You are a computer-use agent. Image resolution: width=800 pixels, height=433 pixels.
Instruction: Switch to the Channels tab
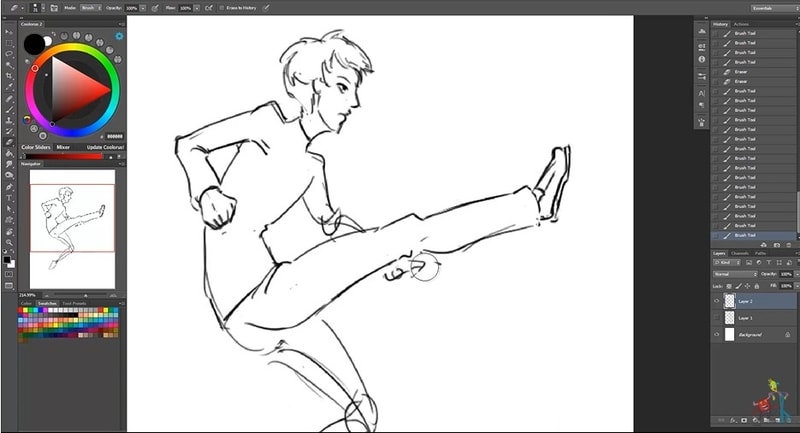[740, 253]
